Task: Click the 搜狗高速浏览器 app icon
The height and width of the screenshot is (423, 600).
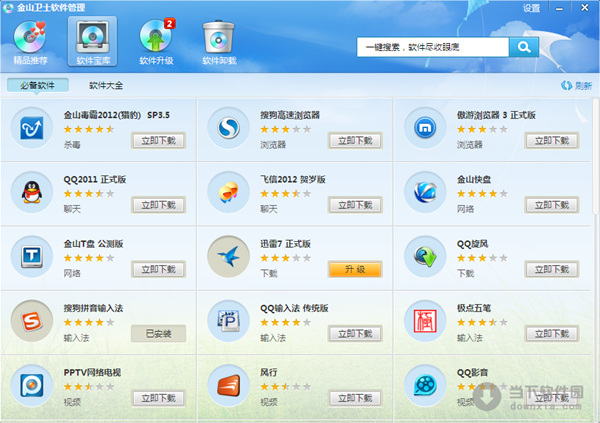Action: tap(228, 128)
